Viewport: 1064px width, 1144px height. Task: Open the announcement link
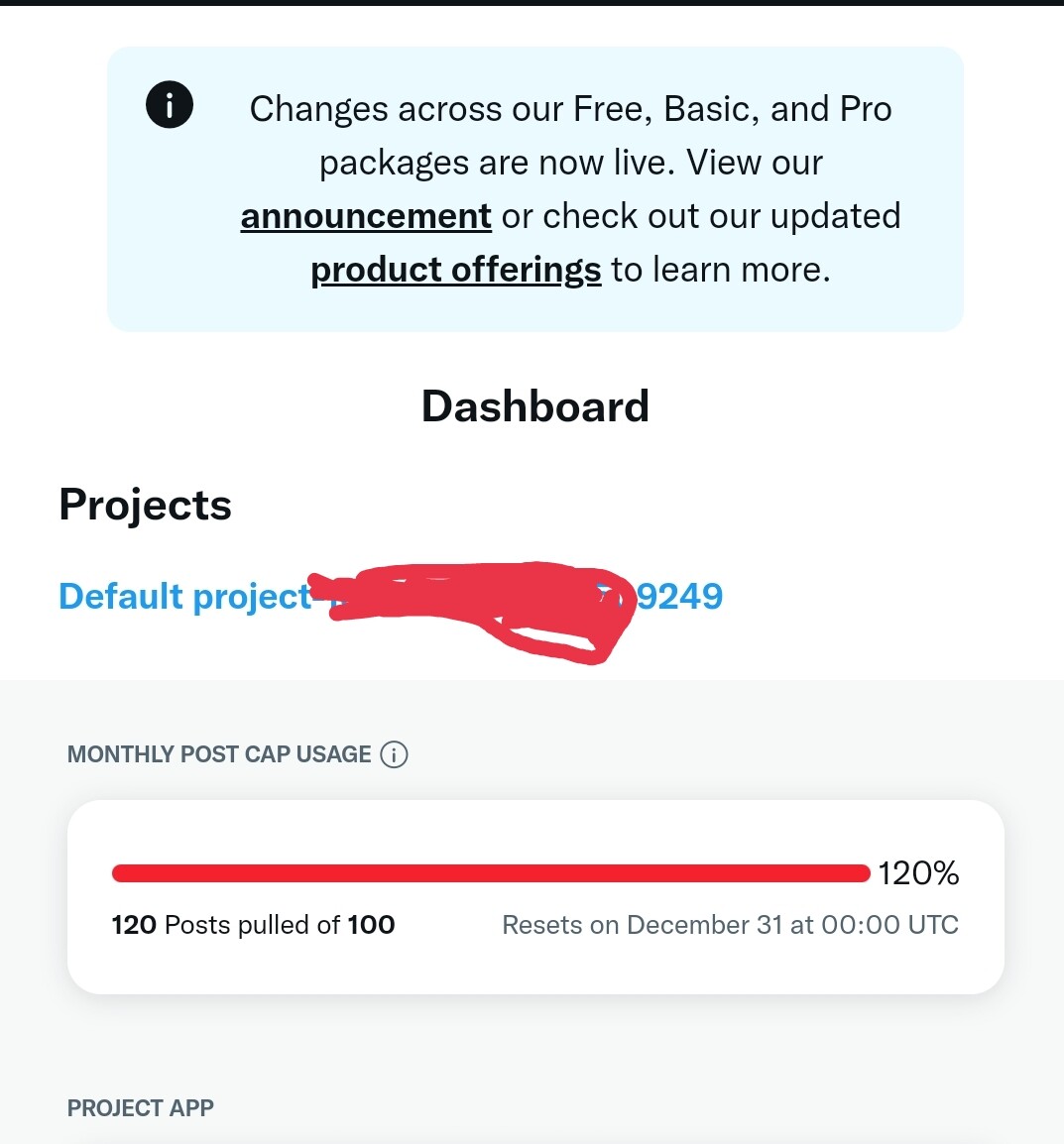click(365, 215)
